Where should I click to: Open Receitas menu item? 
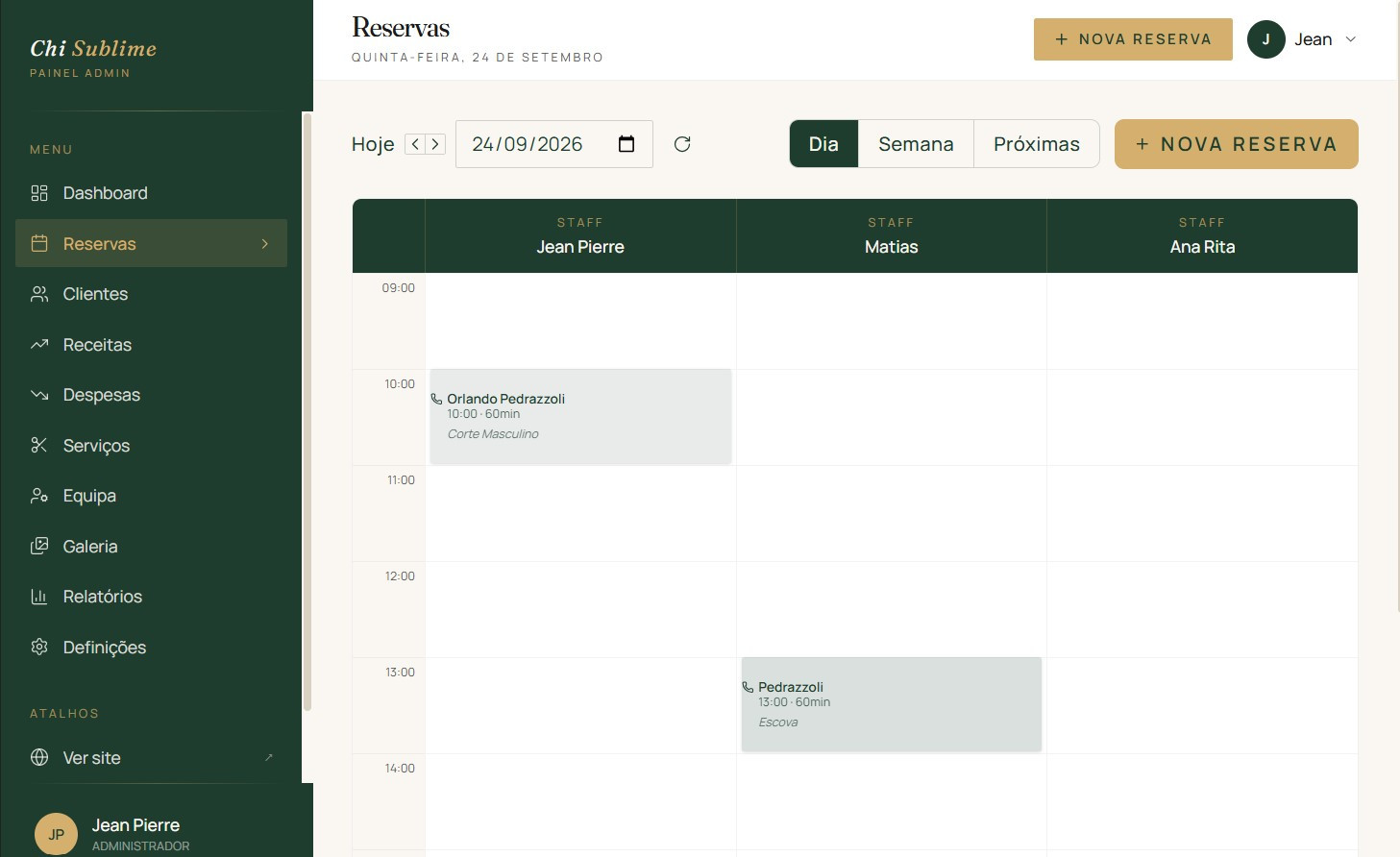(x=151, y=345)
